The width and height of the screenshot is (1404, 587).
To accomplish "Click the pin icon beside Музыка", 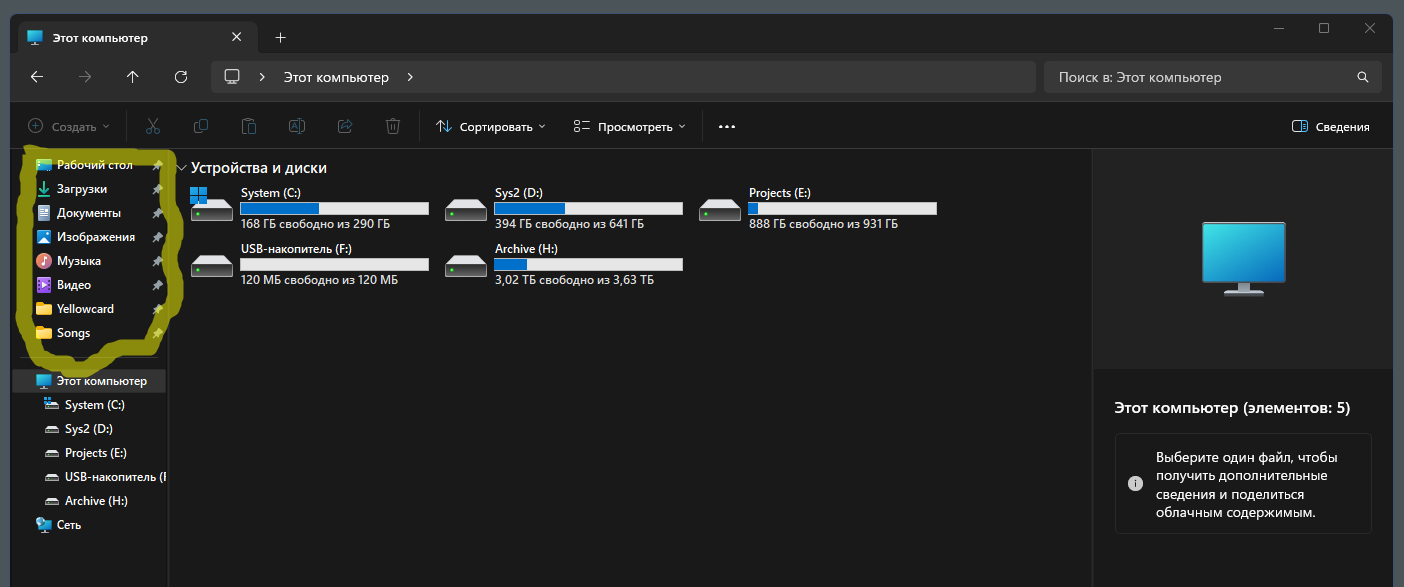I will (157, 261).
